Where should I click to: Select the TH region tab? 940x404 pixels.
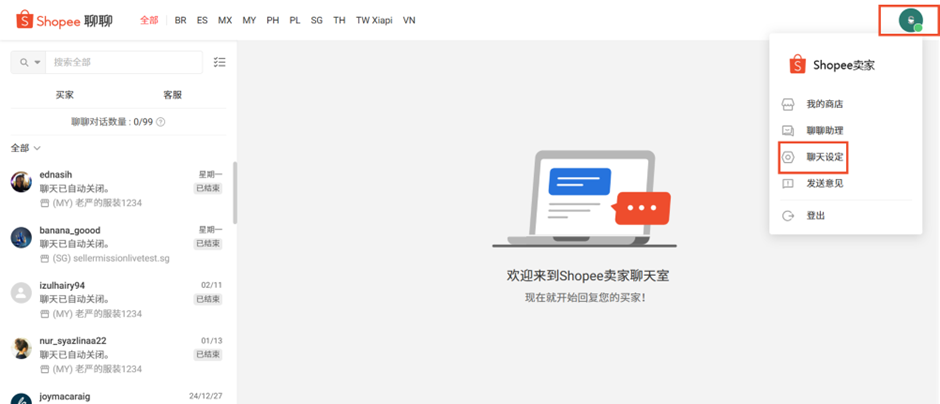pyautogui.click(x=339, y=20)
